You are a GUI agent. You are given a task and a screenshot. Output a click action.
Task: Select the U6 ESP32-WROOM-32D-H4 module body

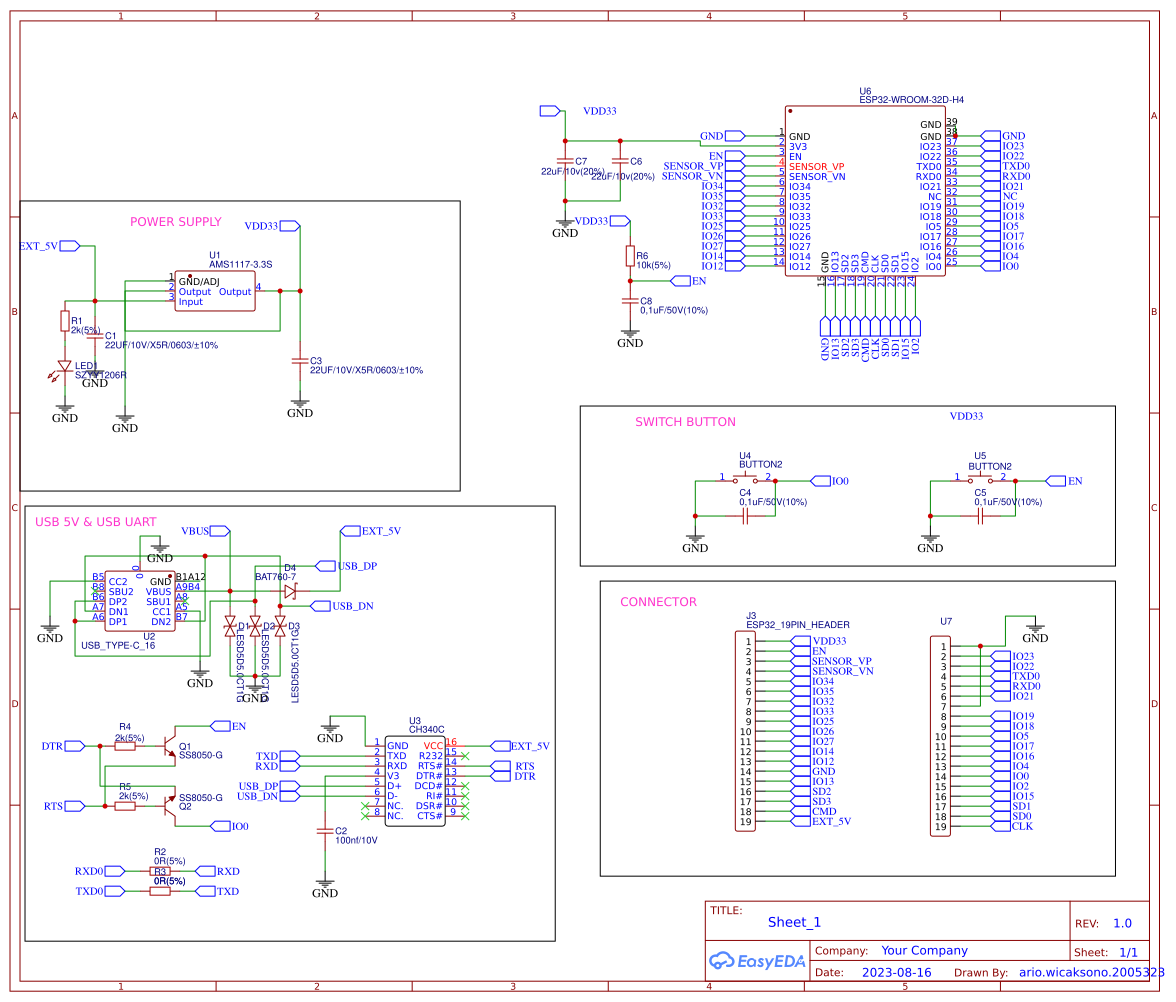[x=865, y=190]
